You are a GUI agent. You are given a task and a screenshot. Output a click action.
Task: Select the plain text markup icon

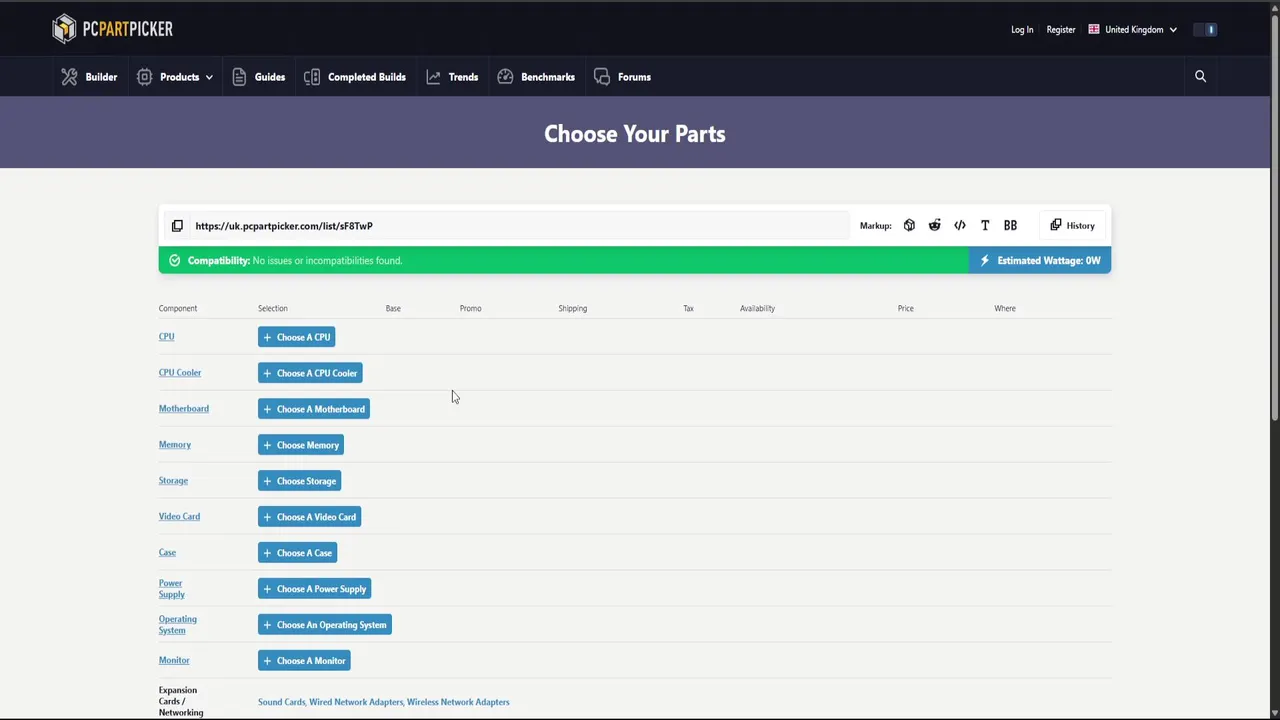pyautogui.click(x=985, y=226)
